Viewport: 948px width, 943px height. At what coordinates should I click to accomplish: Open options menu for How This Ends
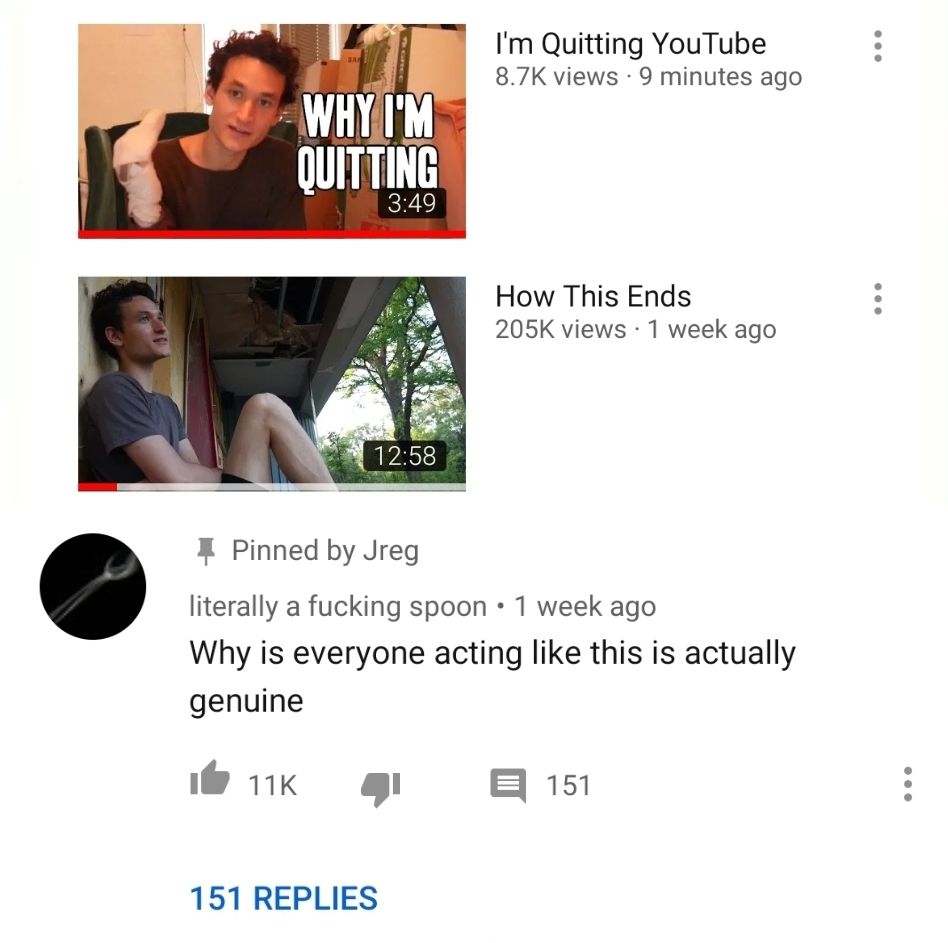pos(878,299)
